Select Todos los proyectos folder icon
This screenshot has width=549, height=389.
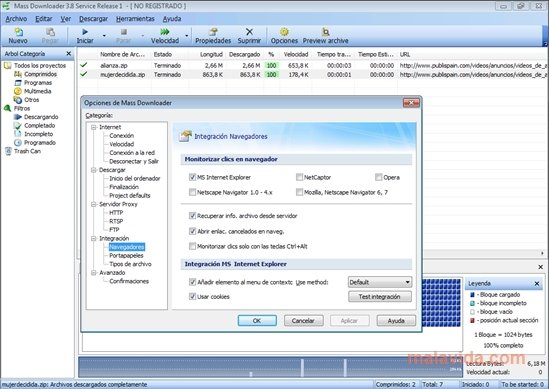[x=8, y=65]
